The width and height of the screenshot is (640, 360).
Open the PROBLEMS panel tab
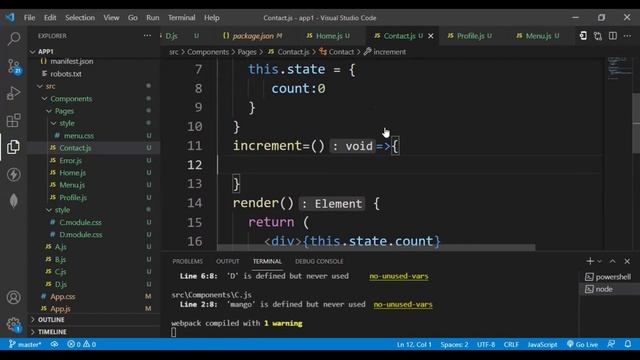tap(187, 261)
